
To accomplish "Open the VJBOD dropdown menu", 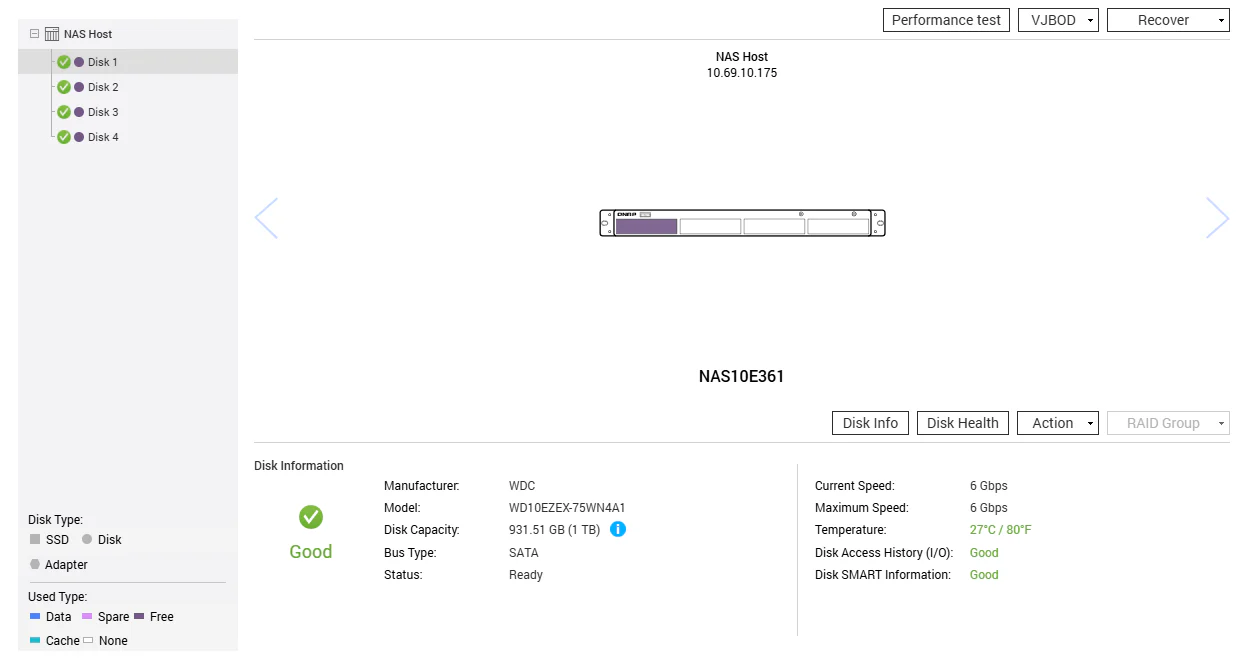I will [1058, 20].
